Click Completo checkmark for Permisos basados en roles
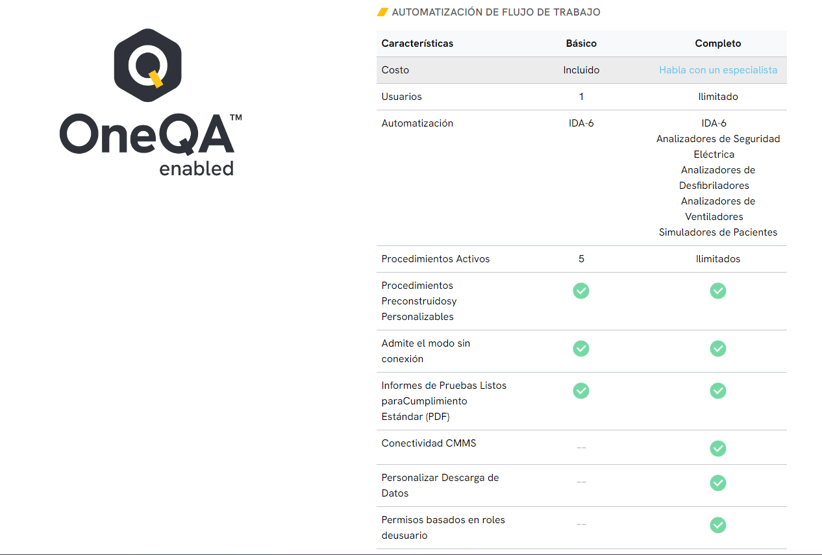The image size is (822, 555). click(x=718, y=525)
